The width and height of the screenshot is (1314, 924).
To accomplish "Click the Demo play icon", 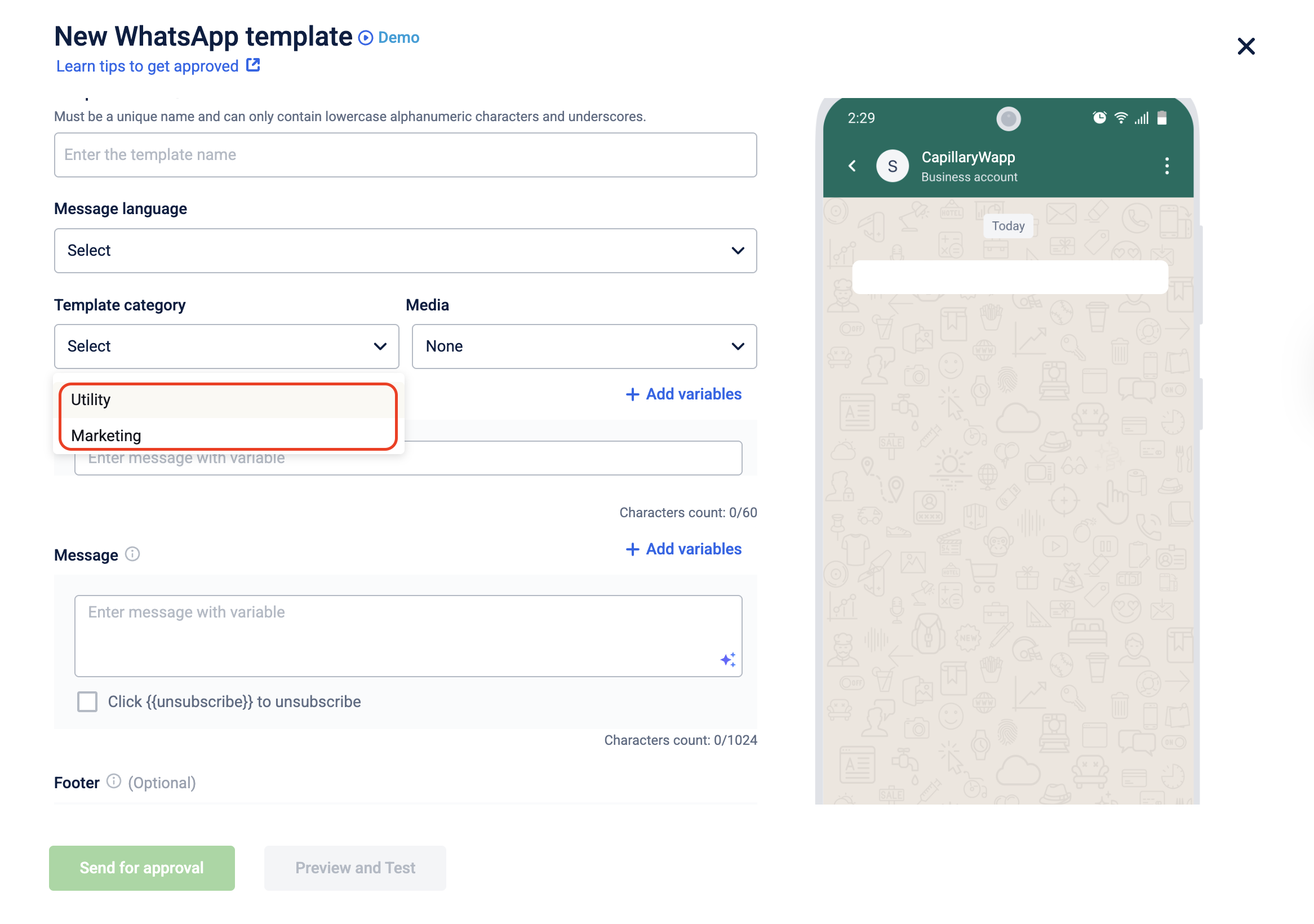I will (365, 38).
